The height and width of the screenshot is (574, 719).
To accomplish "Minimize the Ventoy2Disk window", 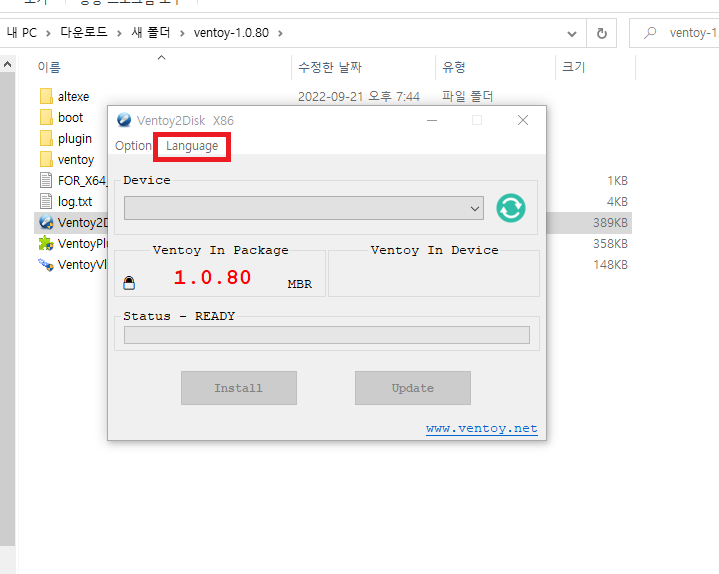I will pyautogui.click(x=432, y=120).
